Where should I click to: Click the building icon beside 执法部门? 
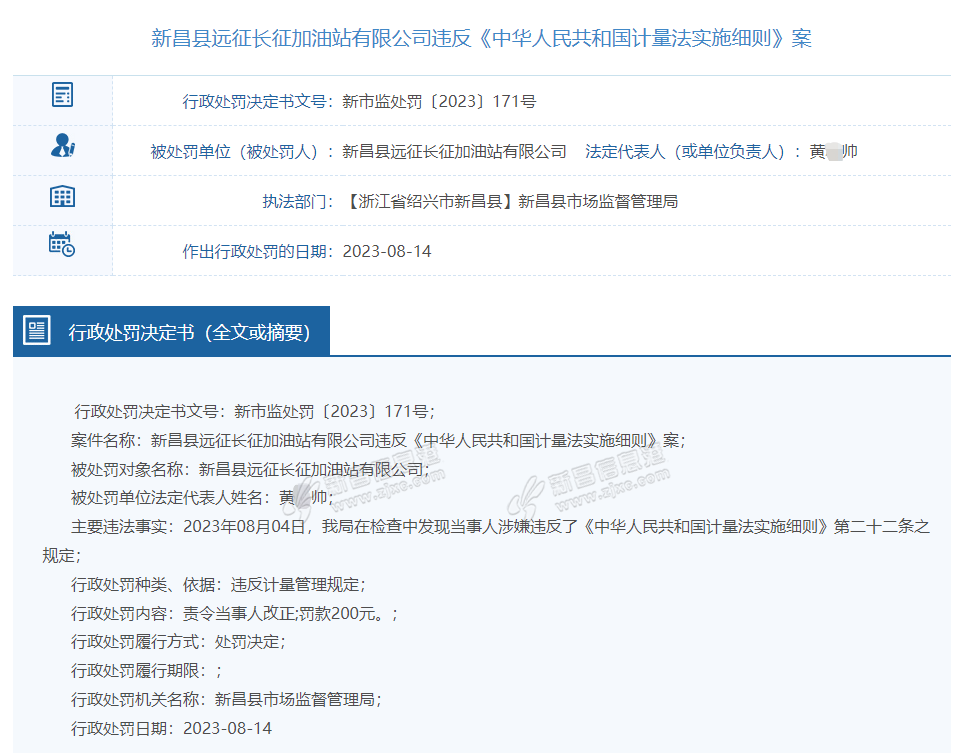point(62,196)
